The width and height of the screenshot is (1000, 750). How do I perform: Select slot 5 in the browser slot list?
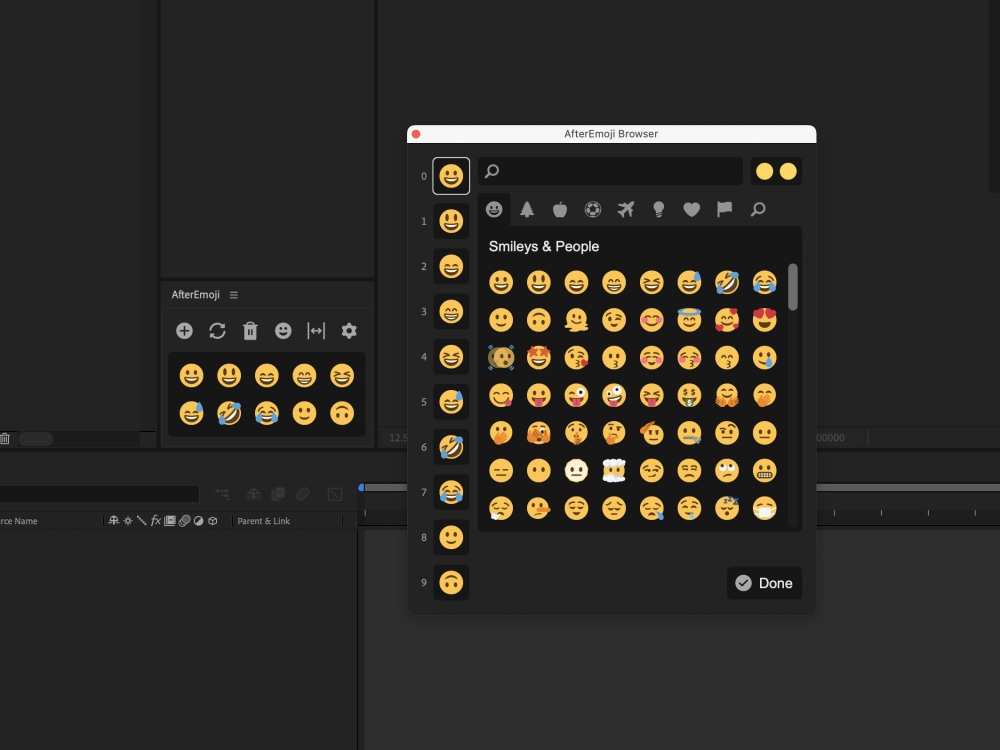click(x=451, y=402)
